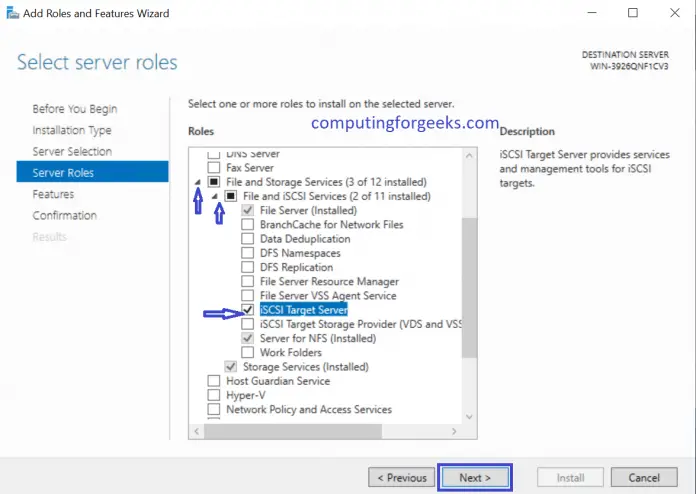Viewport: 696px width, 494px height.
Task: Collapse the File and iSCSI Services subtree
Action: pyautogui.click(x=214, y=197)
